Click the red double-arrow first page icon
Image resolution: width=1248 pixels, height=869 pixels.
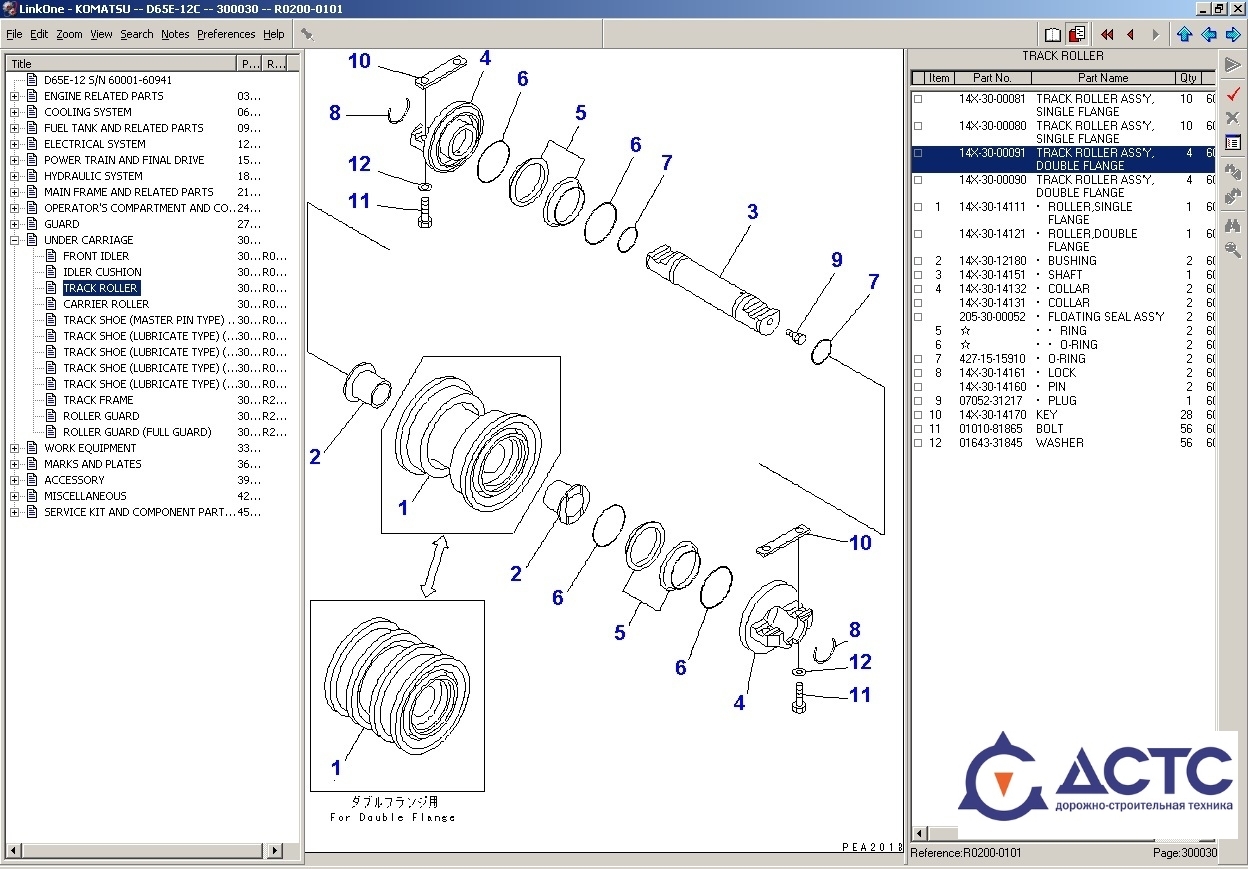click(x=1107, y=34)
